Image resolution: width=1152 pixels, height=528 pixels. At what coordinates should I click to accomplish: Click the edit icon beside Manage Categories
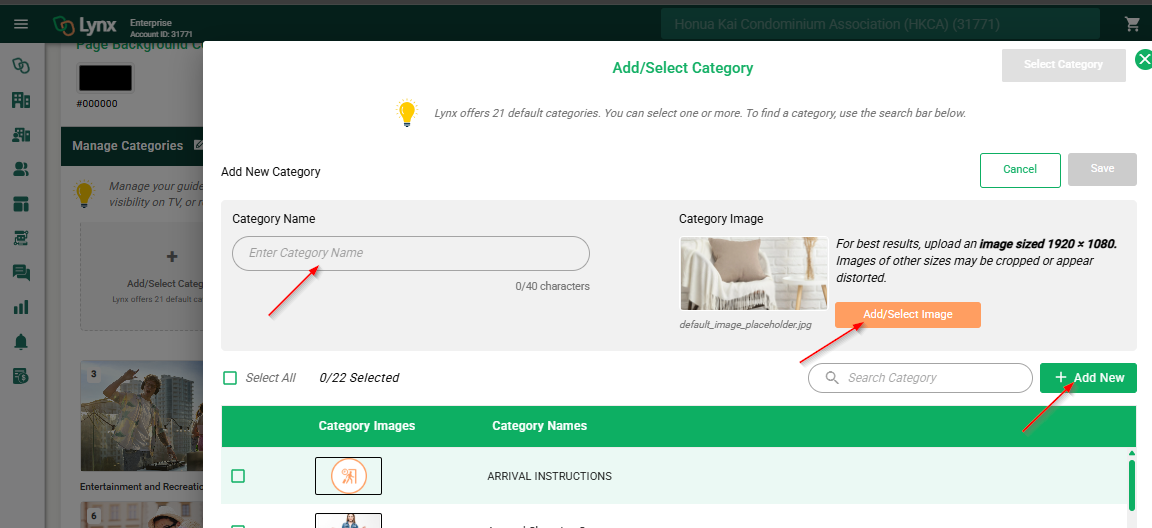(x=198, y=145)
